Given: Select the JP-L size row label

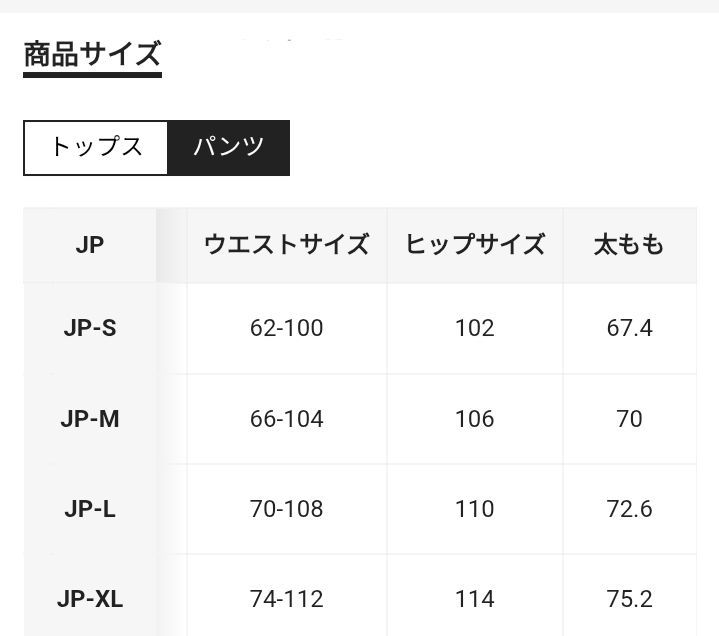Looking at the screenshot, I should pyautogui.click(x=90, y=509).
